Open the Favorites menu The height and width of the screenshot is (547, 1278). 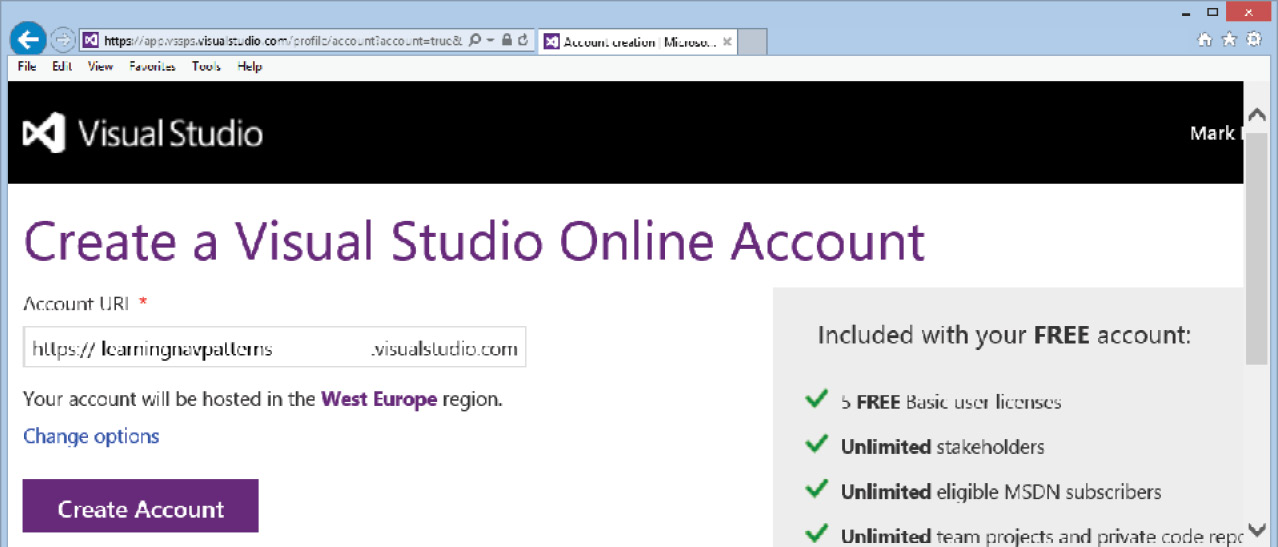coord(152,67)
